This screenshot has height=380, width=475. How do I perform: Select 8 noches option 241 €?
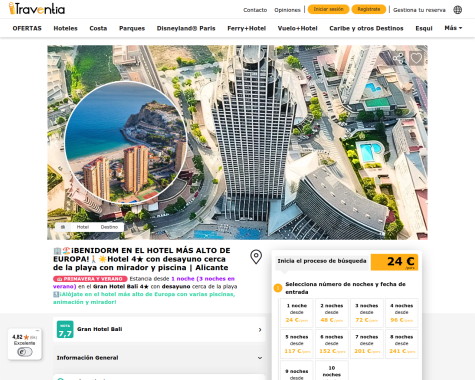coord(401,344)
